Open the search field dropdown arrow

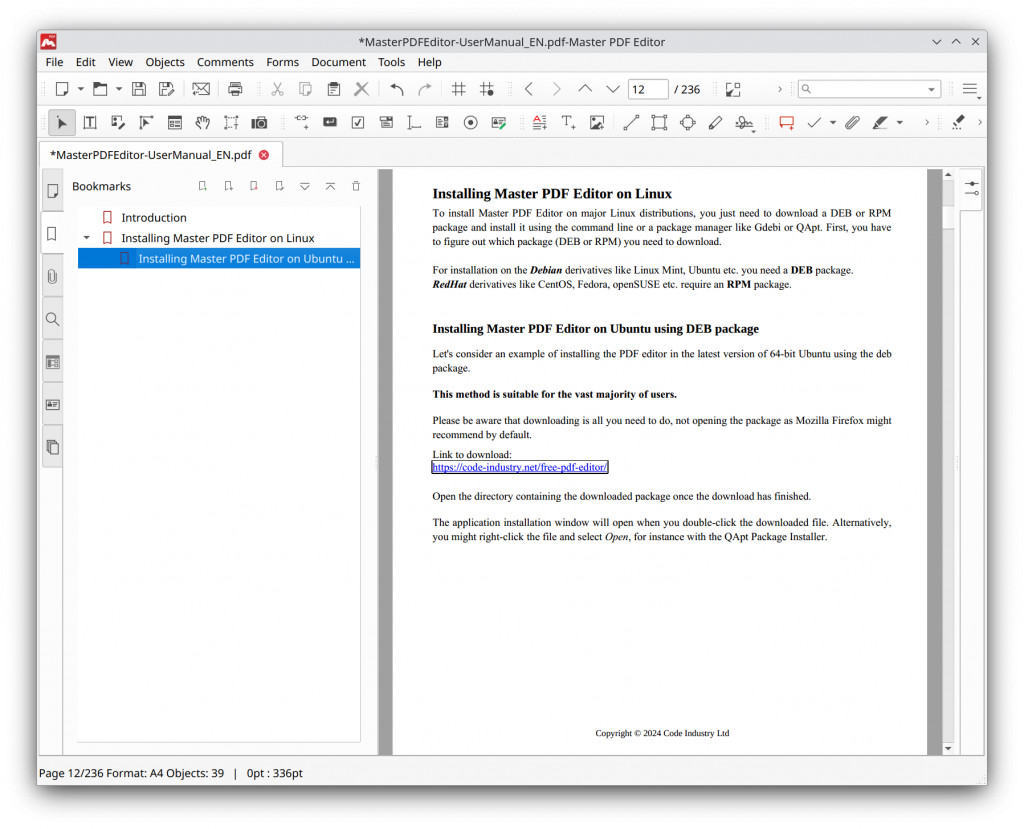point(932,89)
